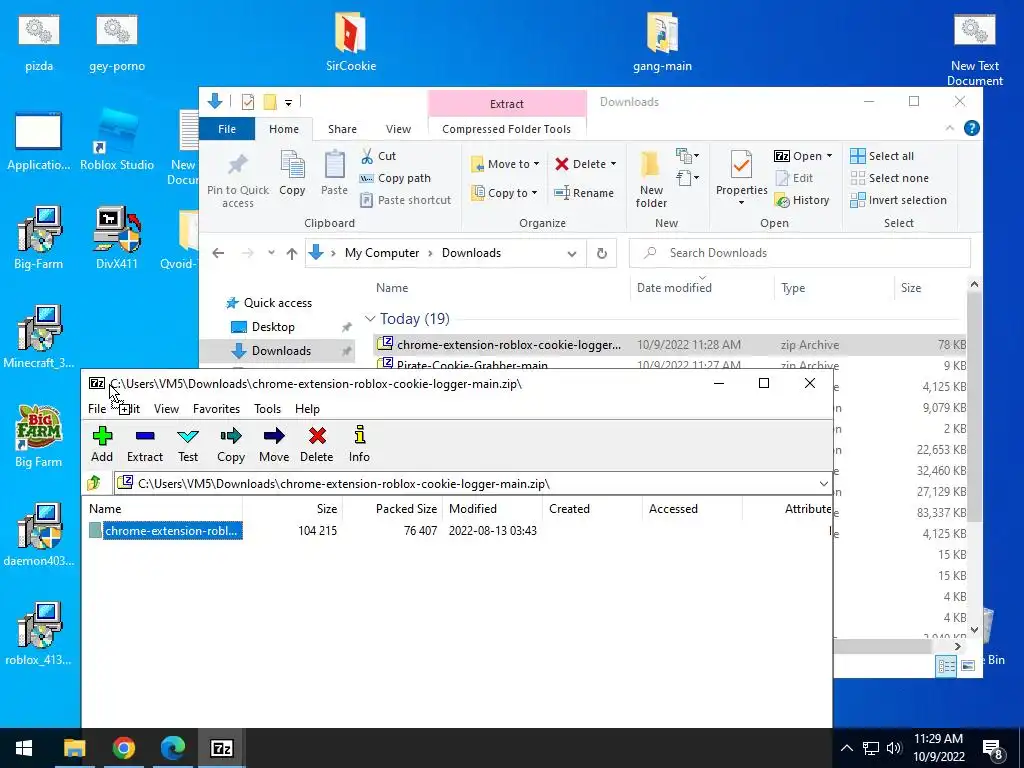Click Copy path in the Explorer ribbon
The width and height of the screenshot is (1024, 768).
tap(396, 178)
